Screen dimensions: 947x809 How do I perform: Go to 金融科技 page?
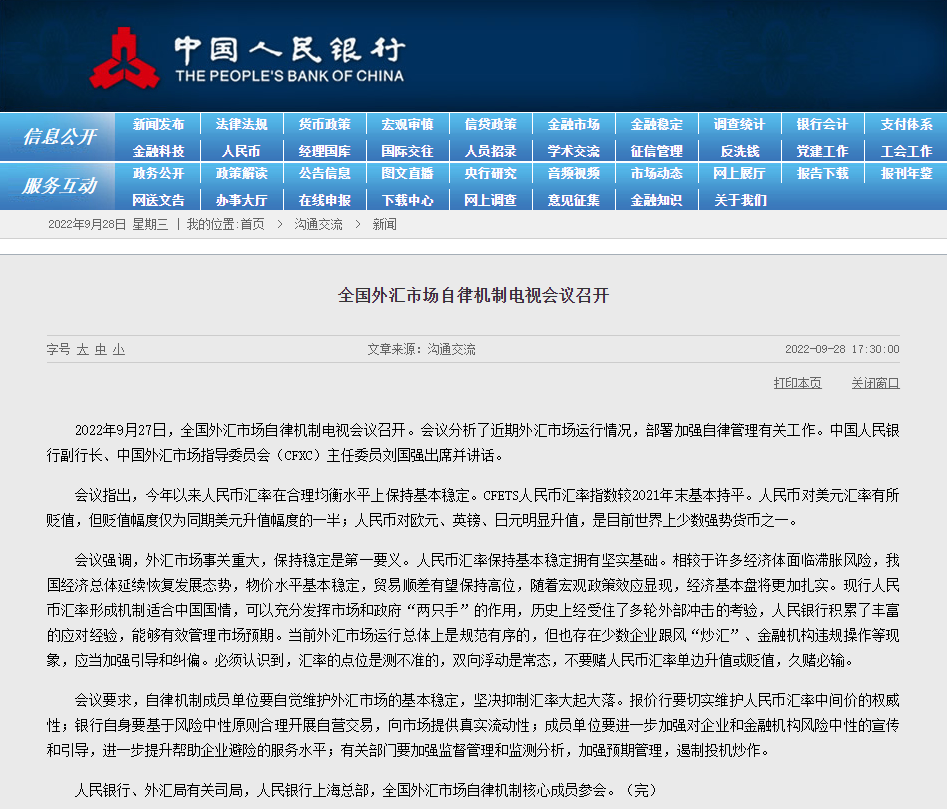pos(158,151)
